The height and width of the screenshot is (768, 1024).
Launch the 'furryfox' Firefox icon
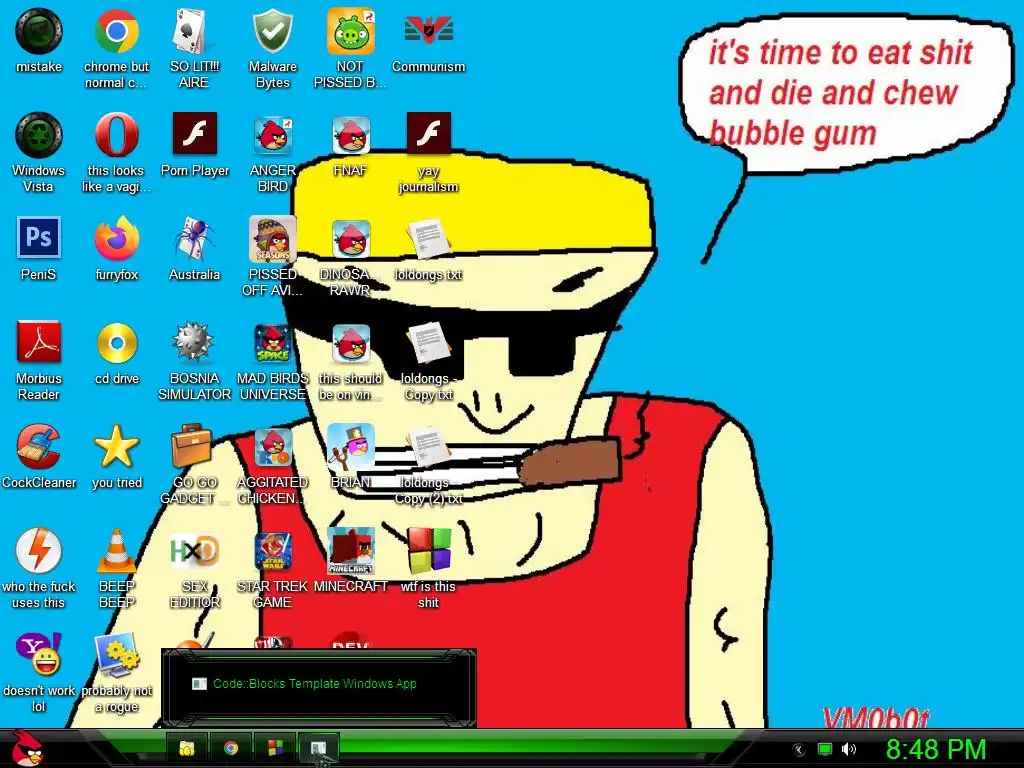116,239
